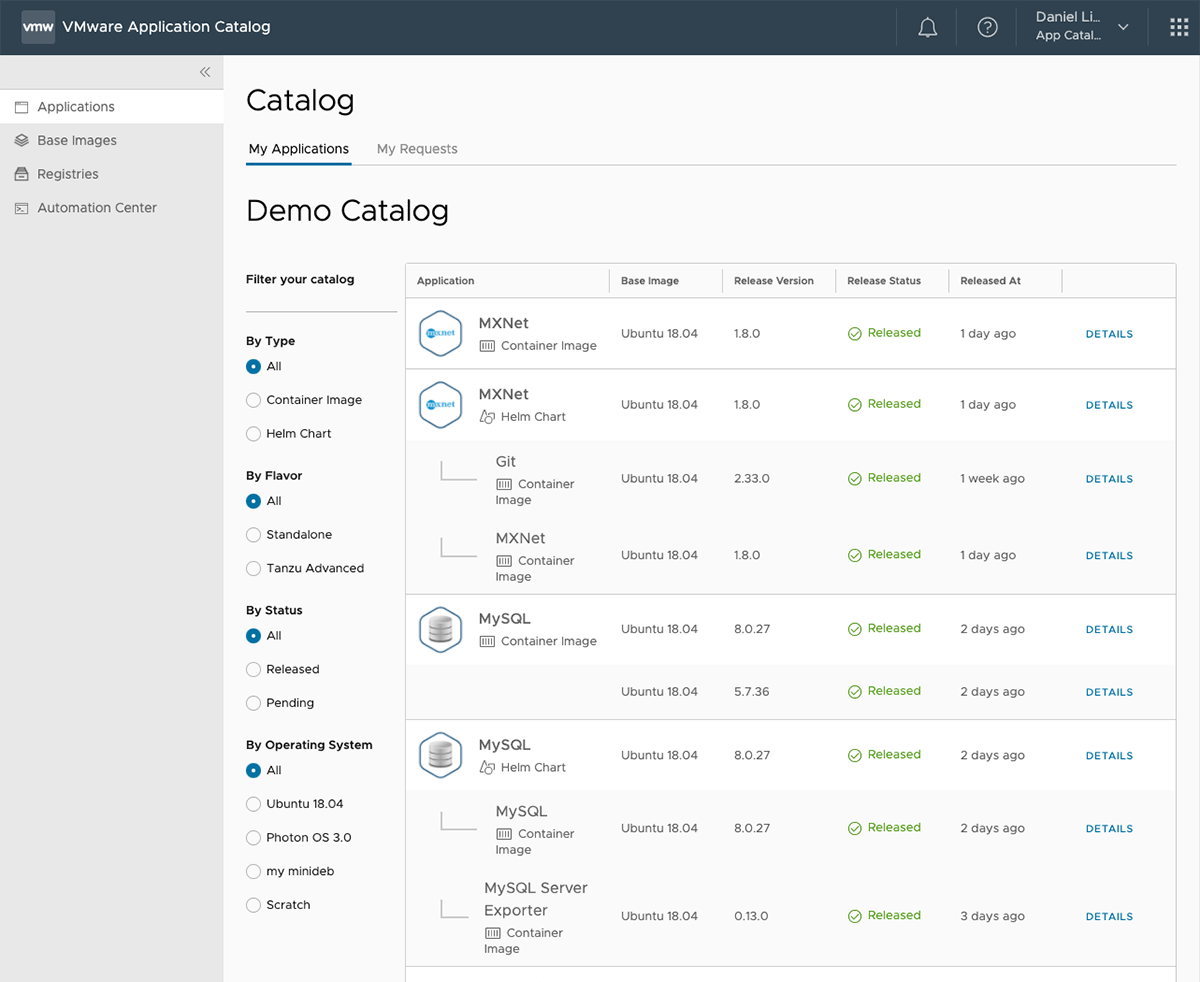The image size is (1200, 982).
Task: Switch to the My Requests tab
Action: coord(417,149)
